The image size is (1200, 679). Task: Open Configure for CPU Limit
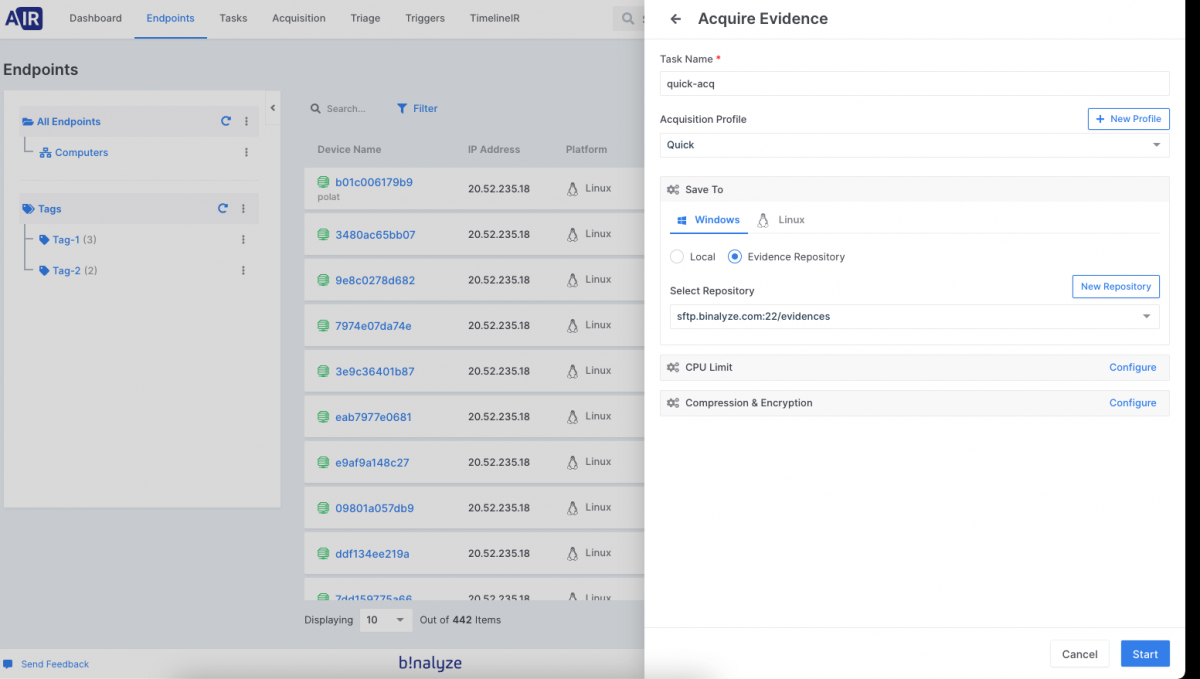coord(1132,367)
